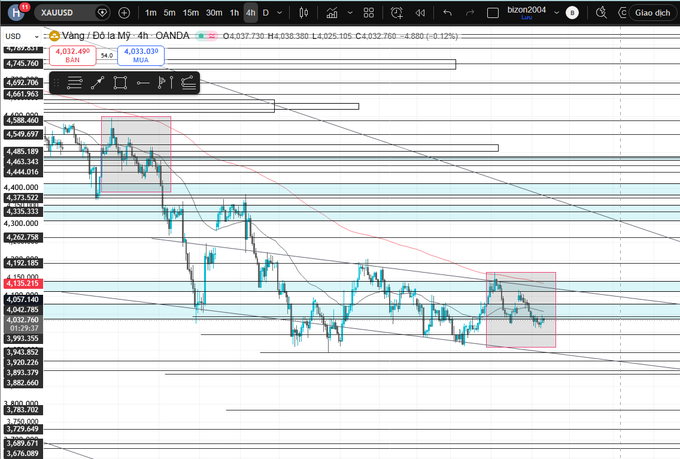
Task: Click the 54.0 spread value
Action: click(x=107, y=56)
